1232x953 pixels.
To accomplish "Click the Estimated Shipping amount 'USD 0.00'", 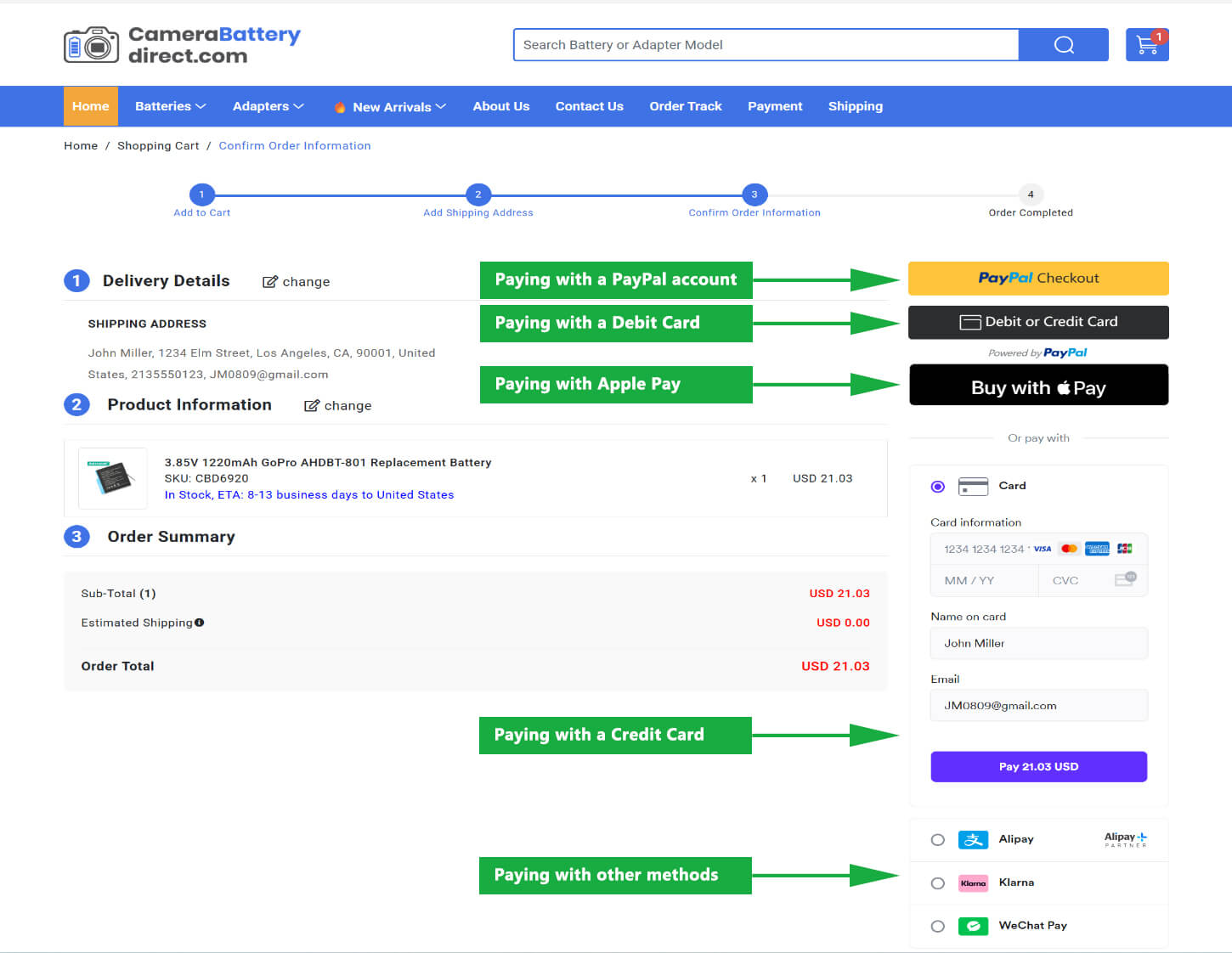I will click(843, 623).
